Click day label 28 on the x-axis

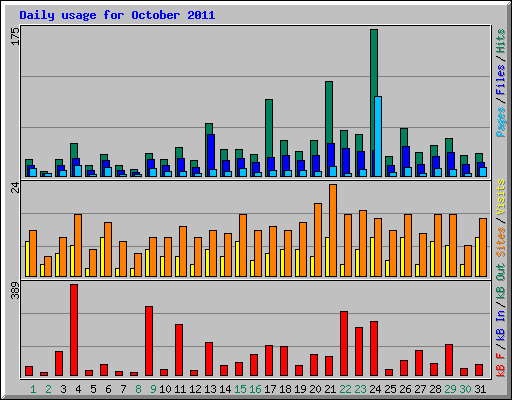click(435, 389)
